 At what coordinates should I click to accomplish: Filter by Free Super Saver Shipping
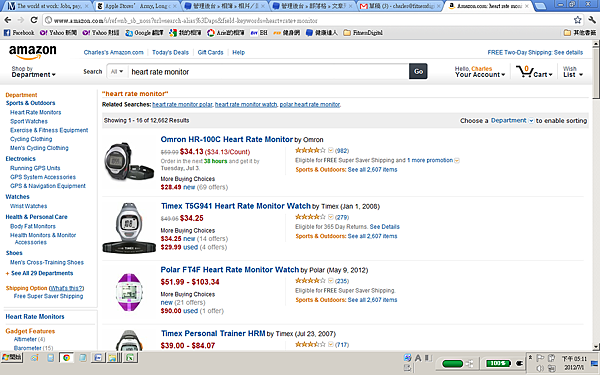point(48,296)
